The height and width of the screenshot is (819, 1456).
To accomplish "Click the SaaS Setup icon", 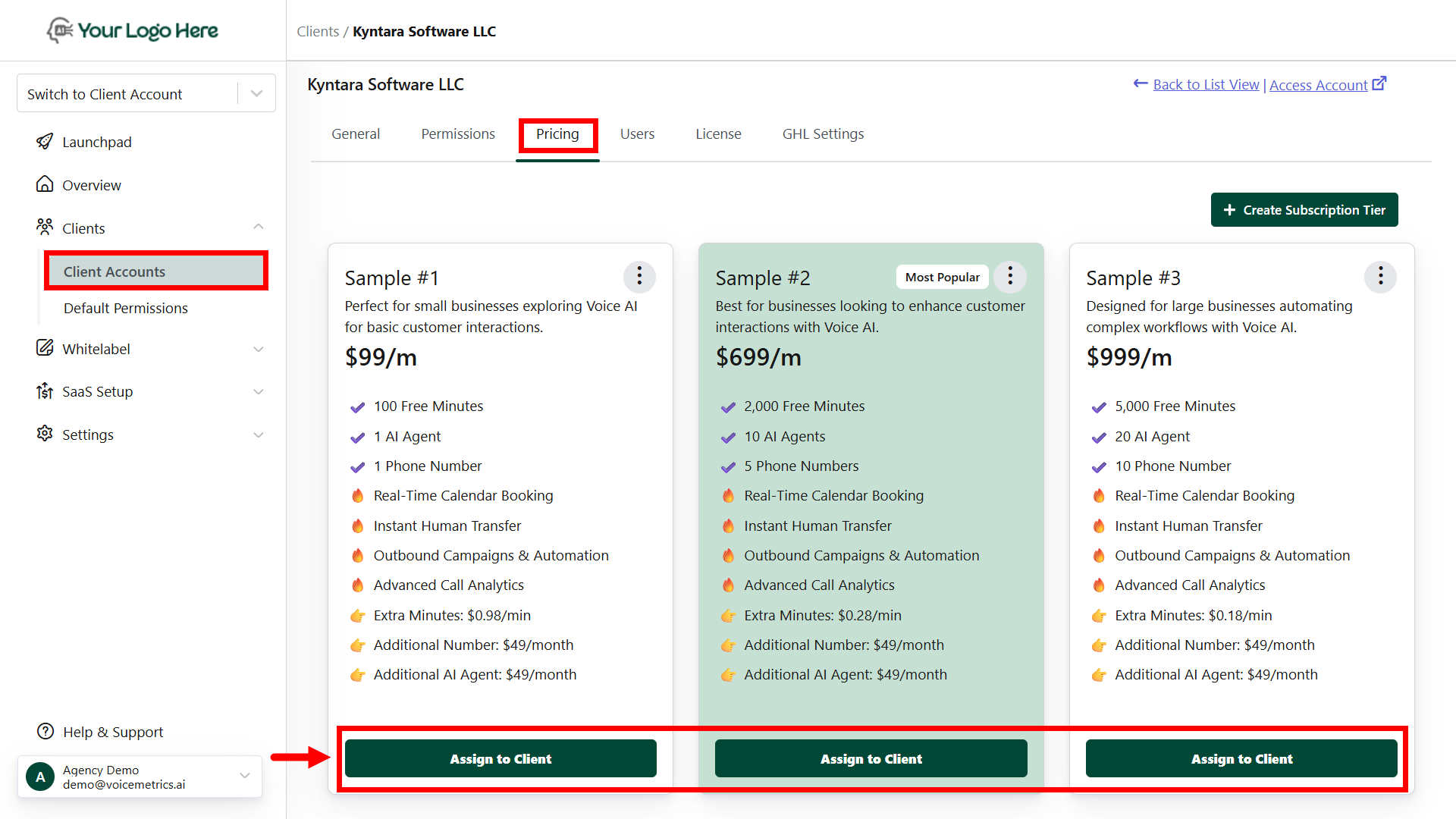I will tap(45, 391).
